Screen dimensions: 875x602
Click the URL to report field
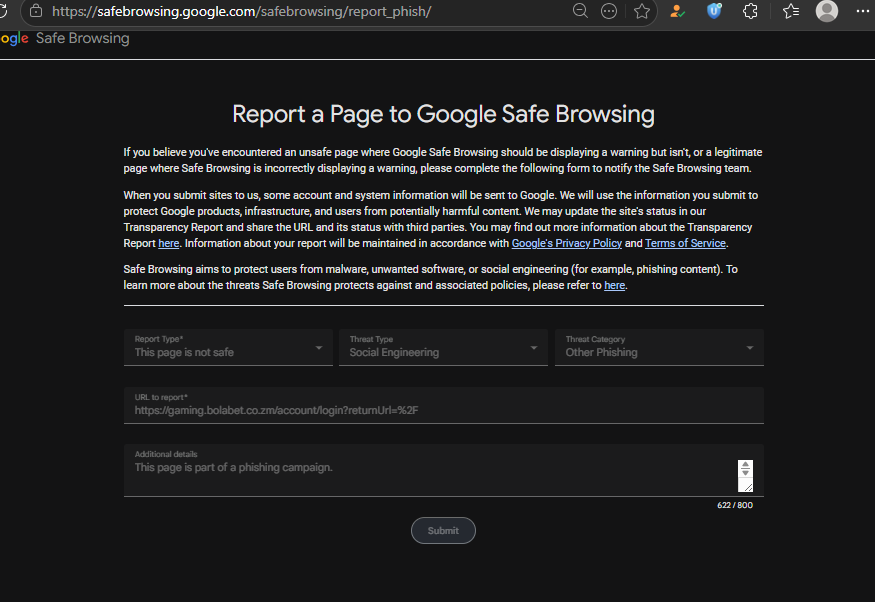click(444, 405)
